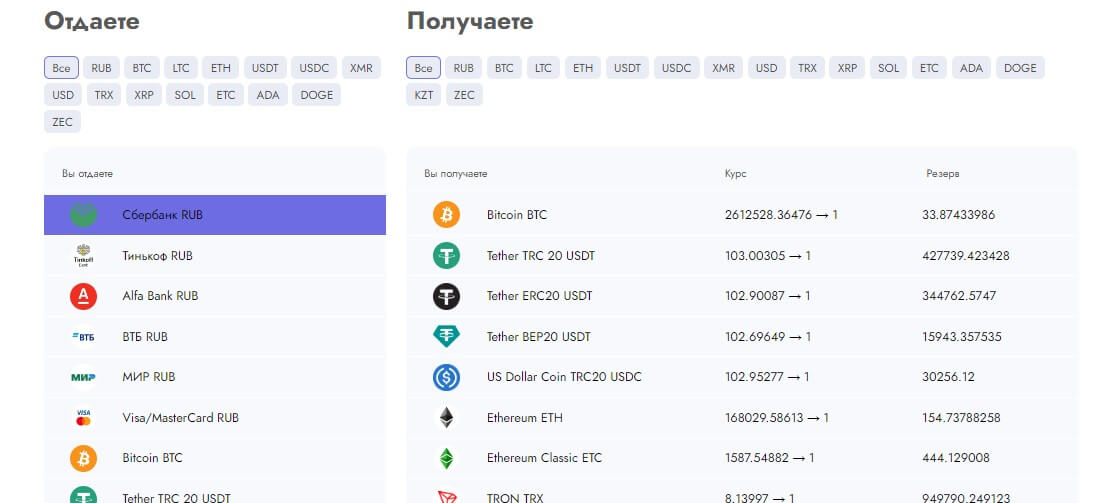Click the Tinkoff bank logo icon
1093x503 pixels.
pyautogui.click(x=83, y=256)
